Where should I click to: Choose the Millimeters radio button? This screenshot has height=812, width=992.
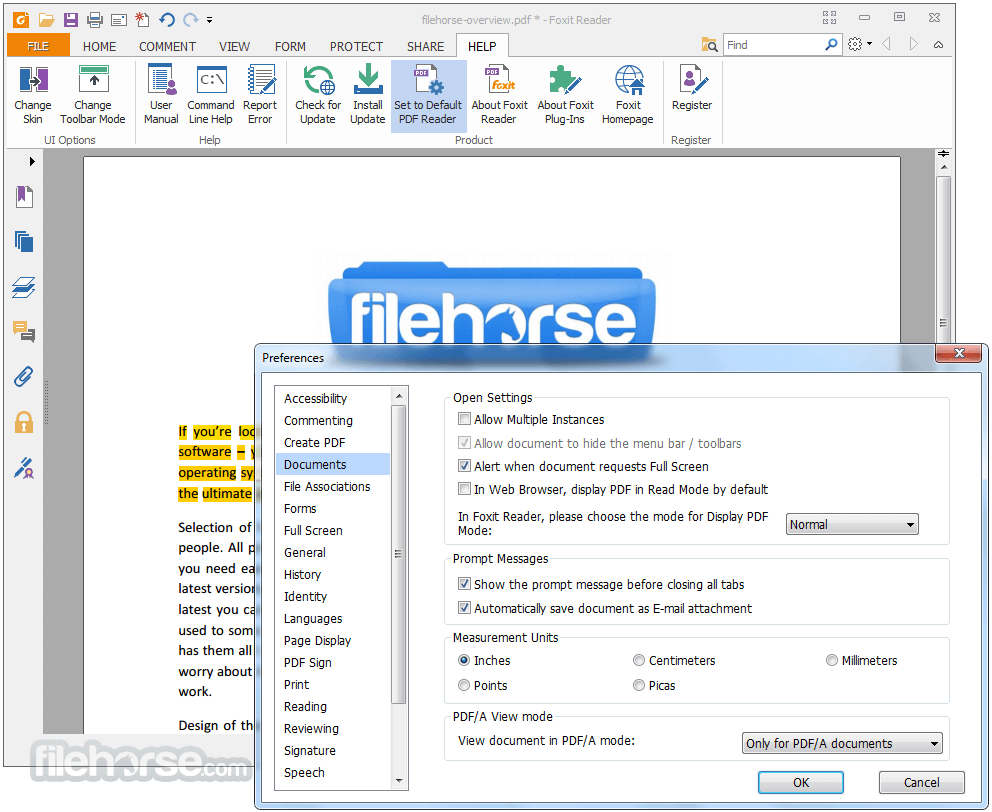[x=832, y=660]
